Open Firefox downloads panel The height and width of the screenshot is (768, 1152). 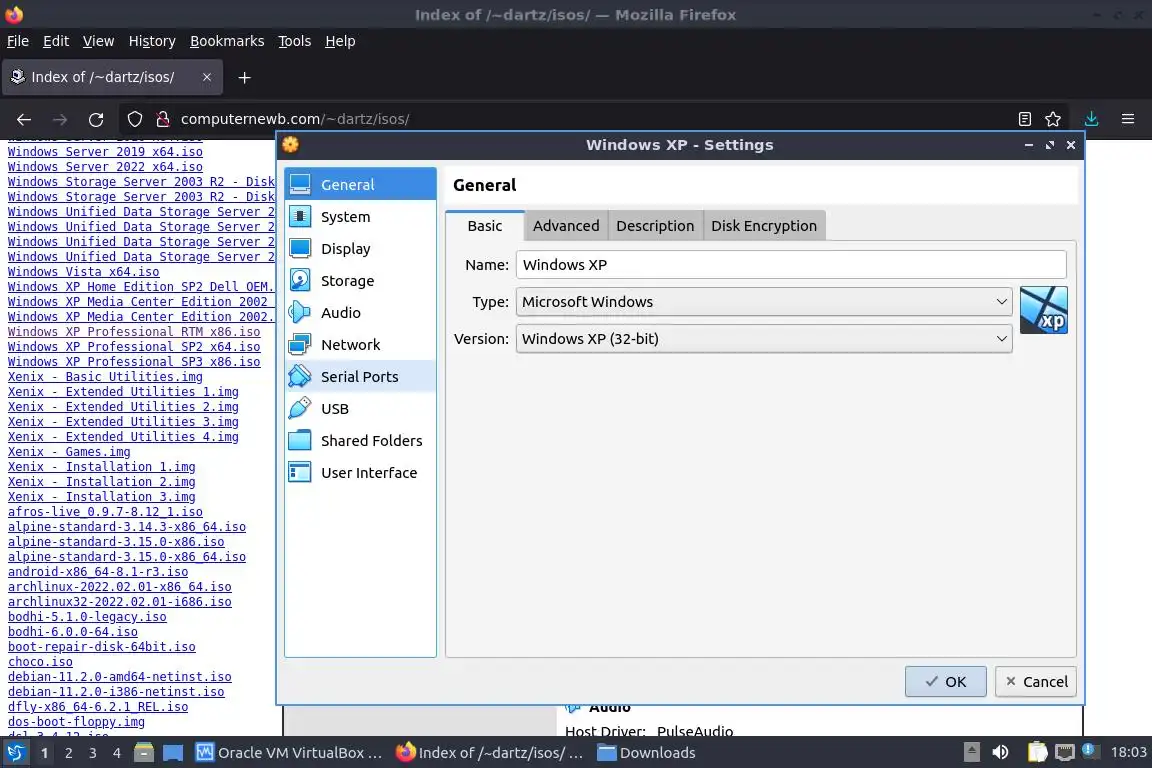click(1092, 119)
